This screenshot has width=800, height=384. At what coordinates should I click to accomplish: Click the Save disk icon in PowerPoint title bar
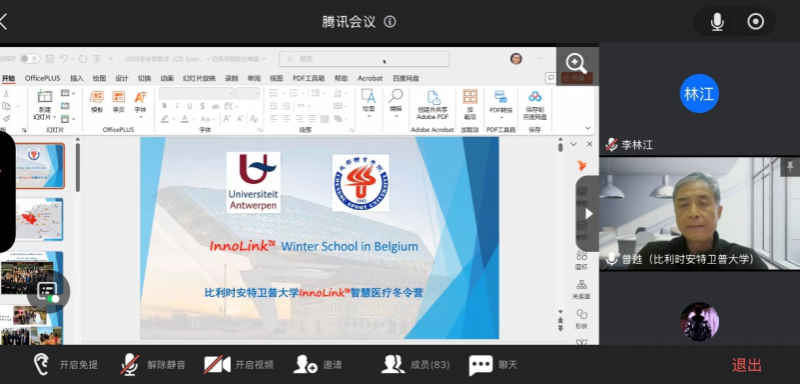point(49,59)
